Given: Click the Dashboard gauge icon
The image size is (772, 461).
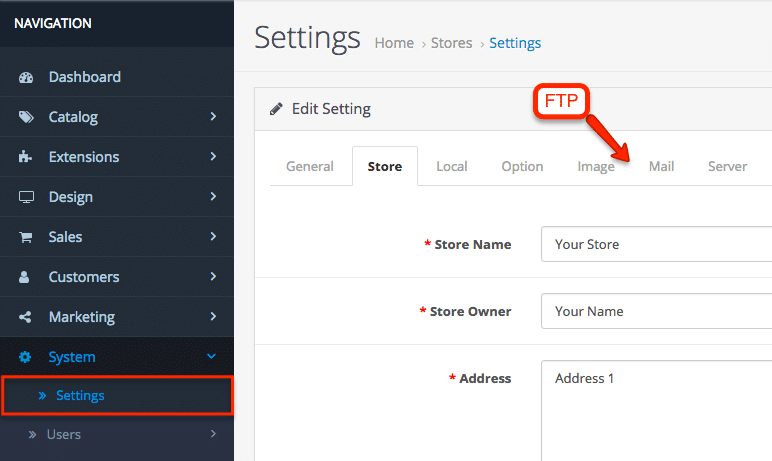Looking at the screenshot, I should (26, 77).
